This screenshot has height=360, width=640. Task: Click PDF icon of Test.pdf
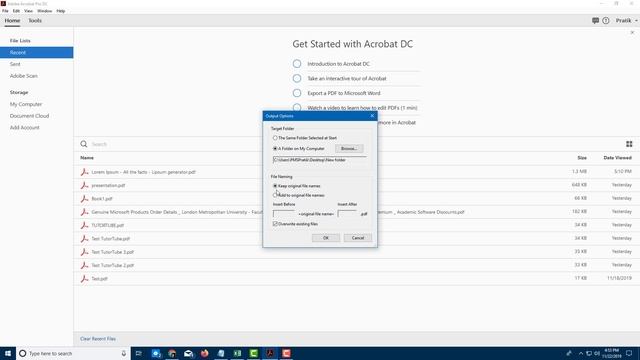click(x=84, y=278)
